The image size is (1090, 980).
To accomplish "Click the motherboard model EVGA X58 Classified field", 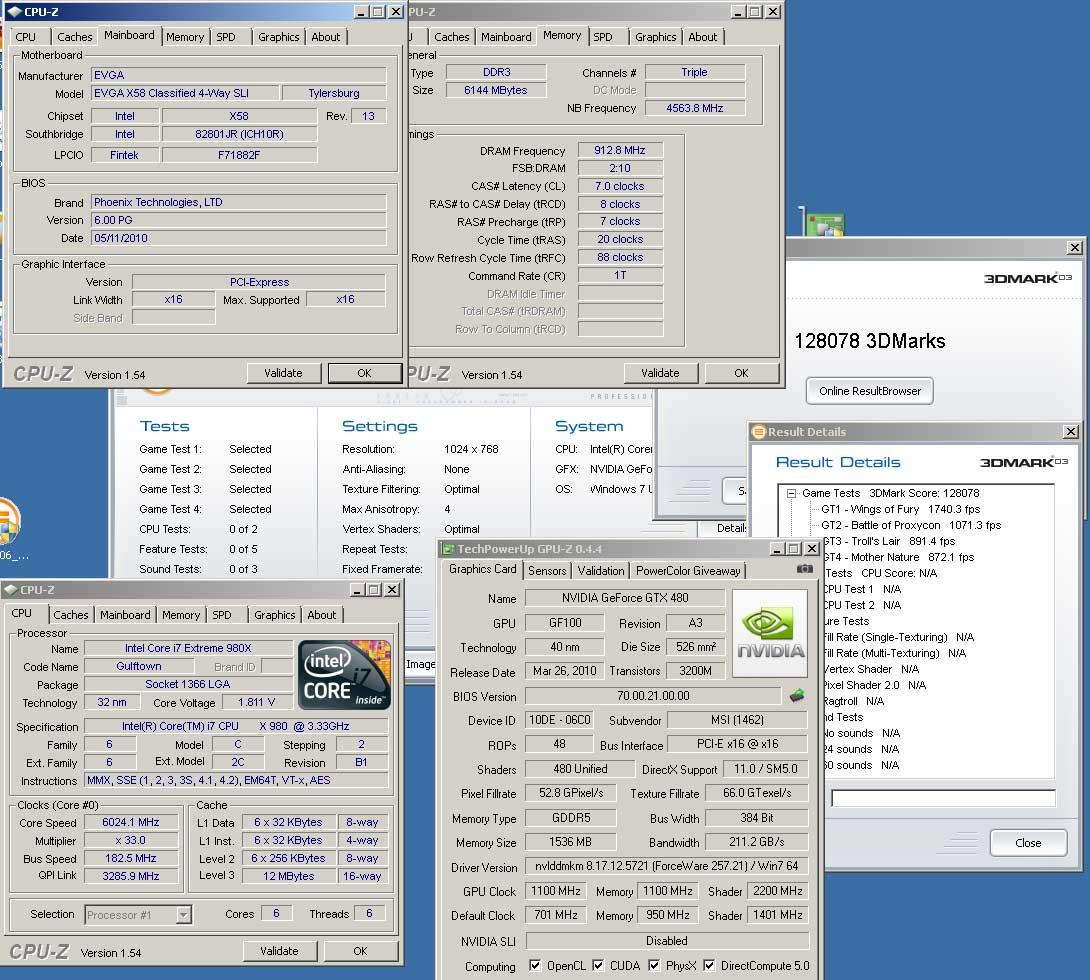I will coord(185,93).
